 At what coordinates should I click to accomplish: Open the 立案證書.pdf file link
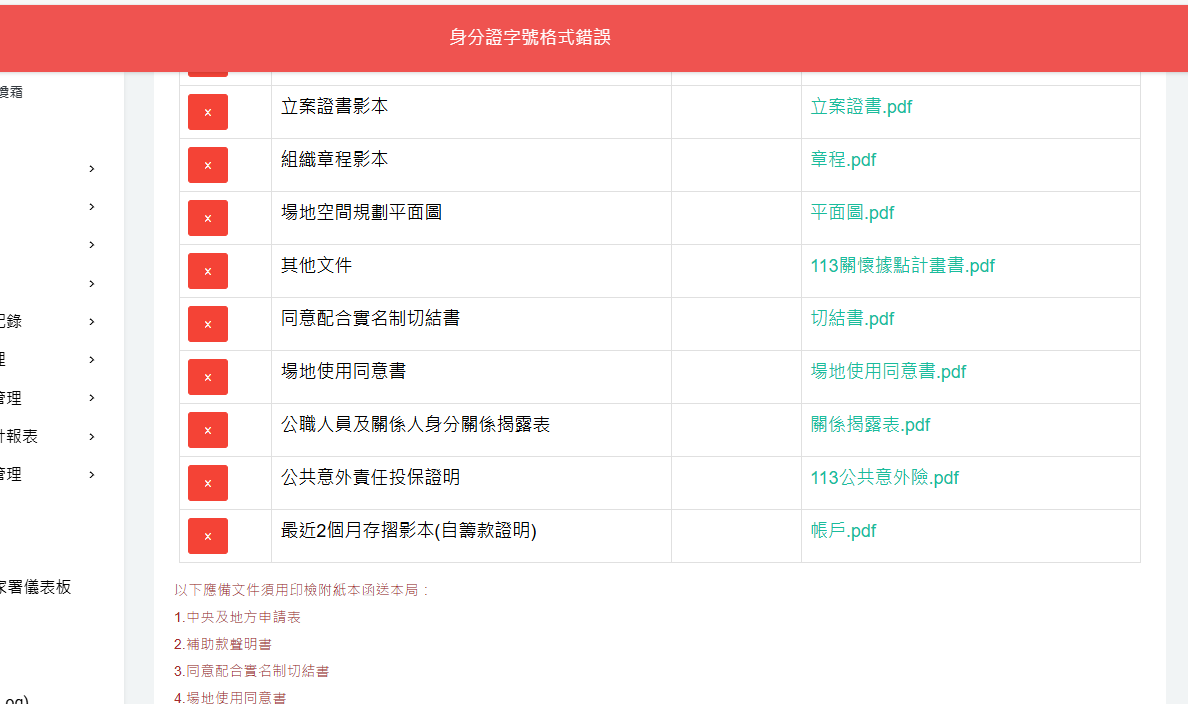[x=861, y=107]
